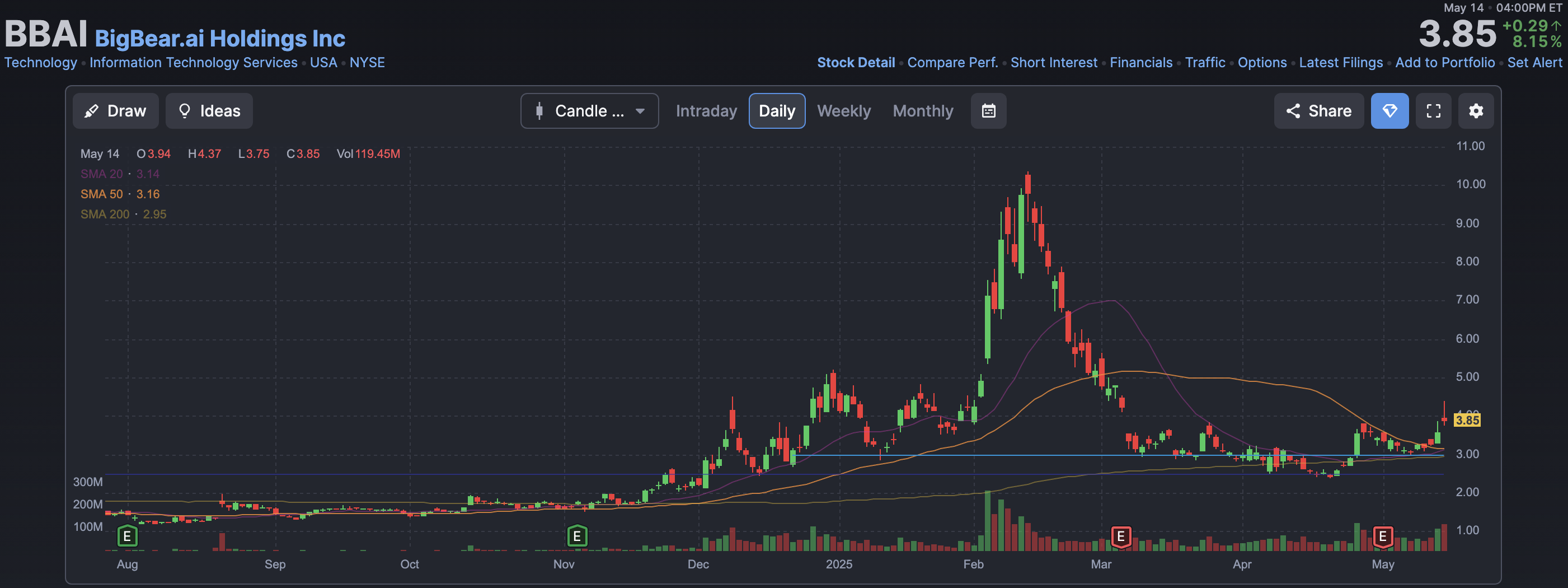Open the Options page
1568x588 pixels.
pos(1262,62)
